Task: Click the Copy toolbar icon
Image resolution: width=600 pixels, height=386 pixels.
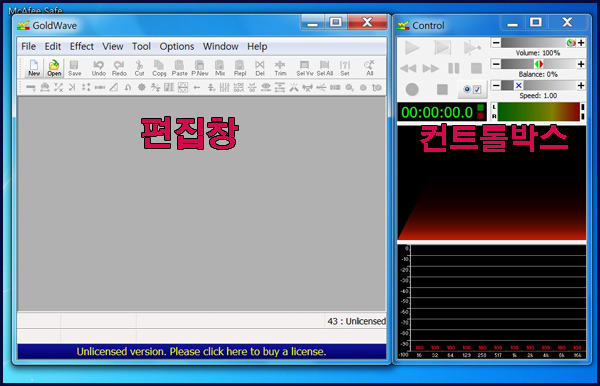Action: point(159,68)
